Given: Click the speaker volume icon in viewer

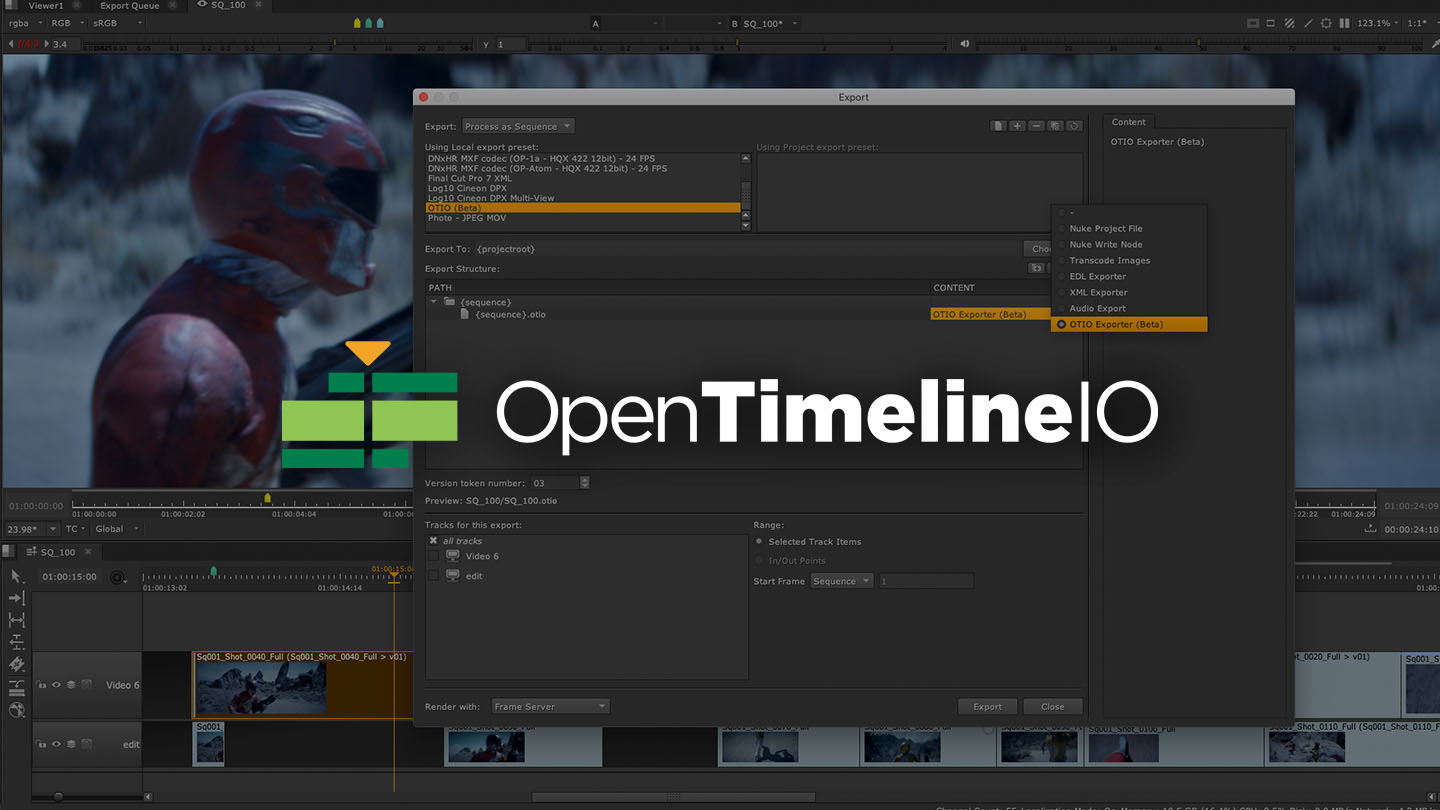Looking at the screenshot, I should [x=965, y=44].
